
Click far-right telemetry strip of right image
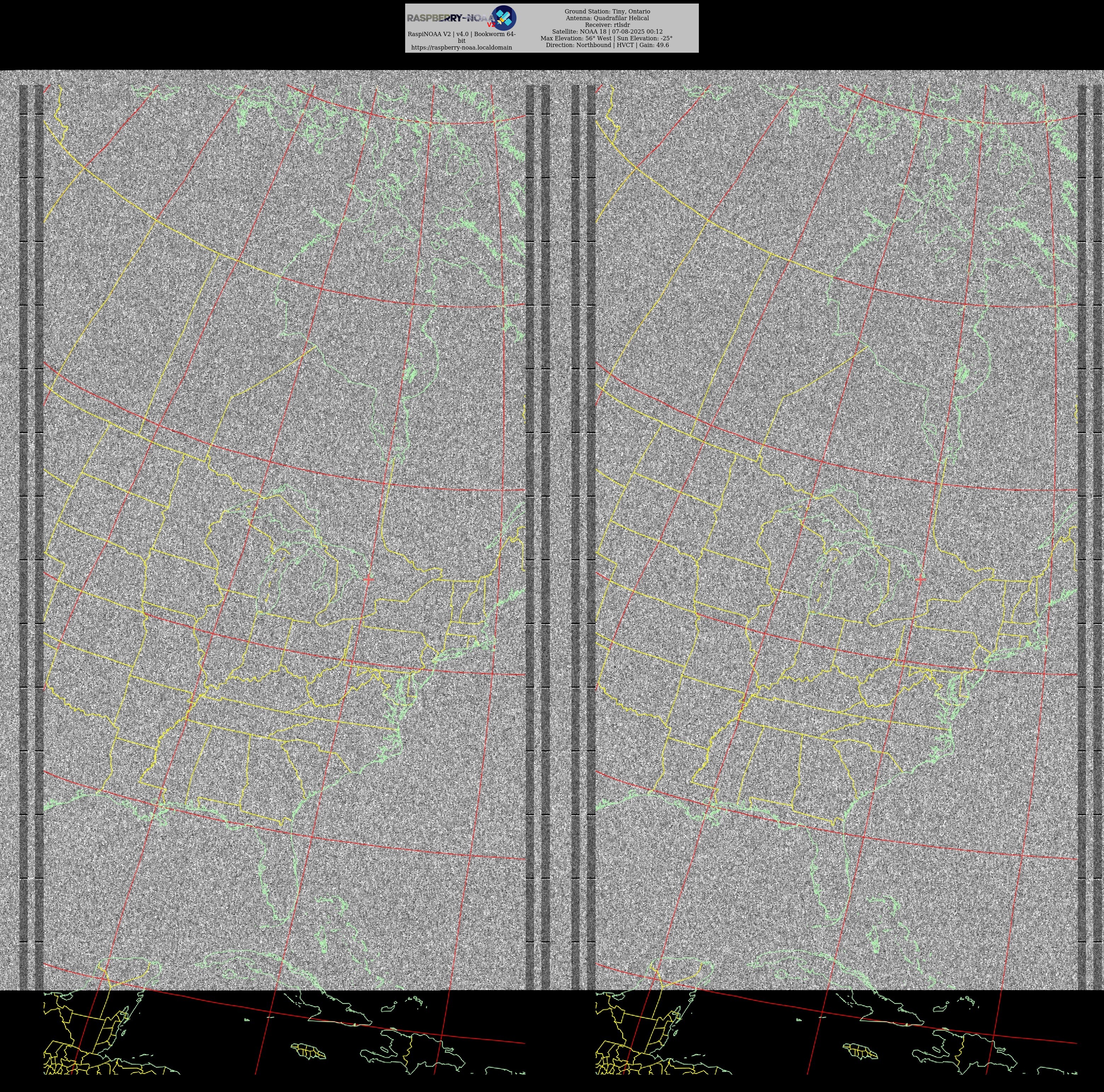(1097, 514)
